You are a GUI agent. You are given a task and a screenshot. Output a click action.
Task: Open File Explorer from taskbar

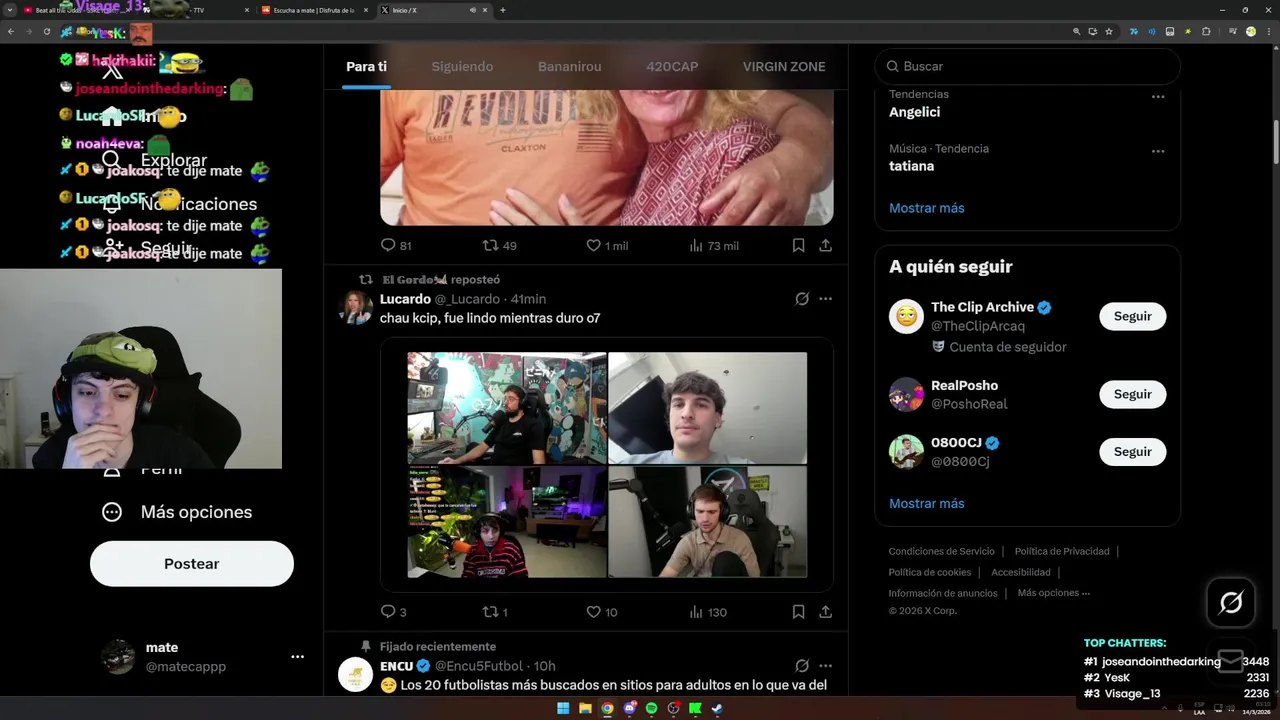pos(585,709)
